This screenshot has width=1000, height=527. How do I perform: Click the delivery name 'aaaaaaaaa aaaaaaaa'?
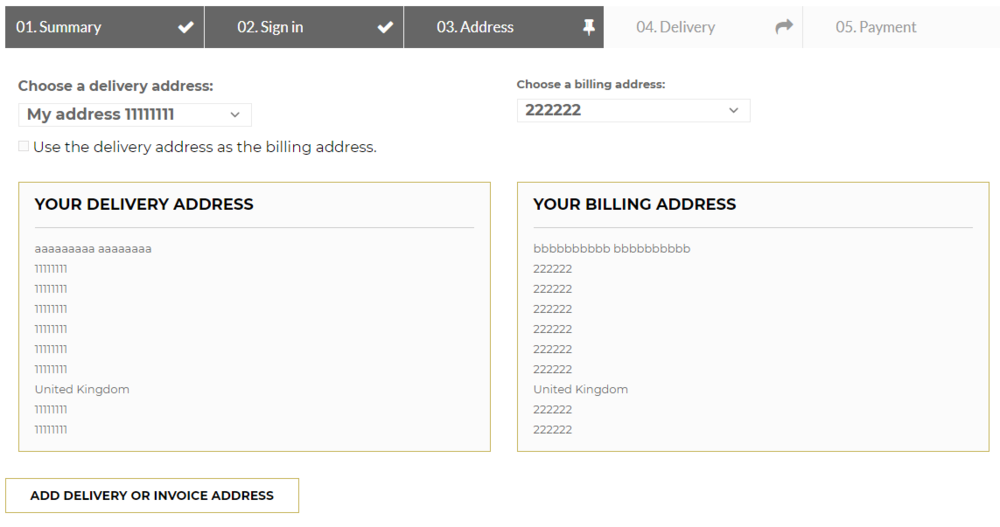[x=93, y=249]
